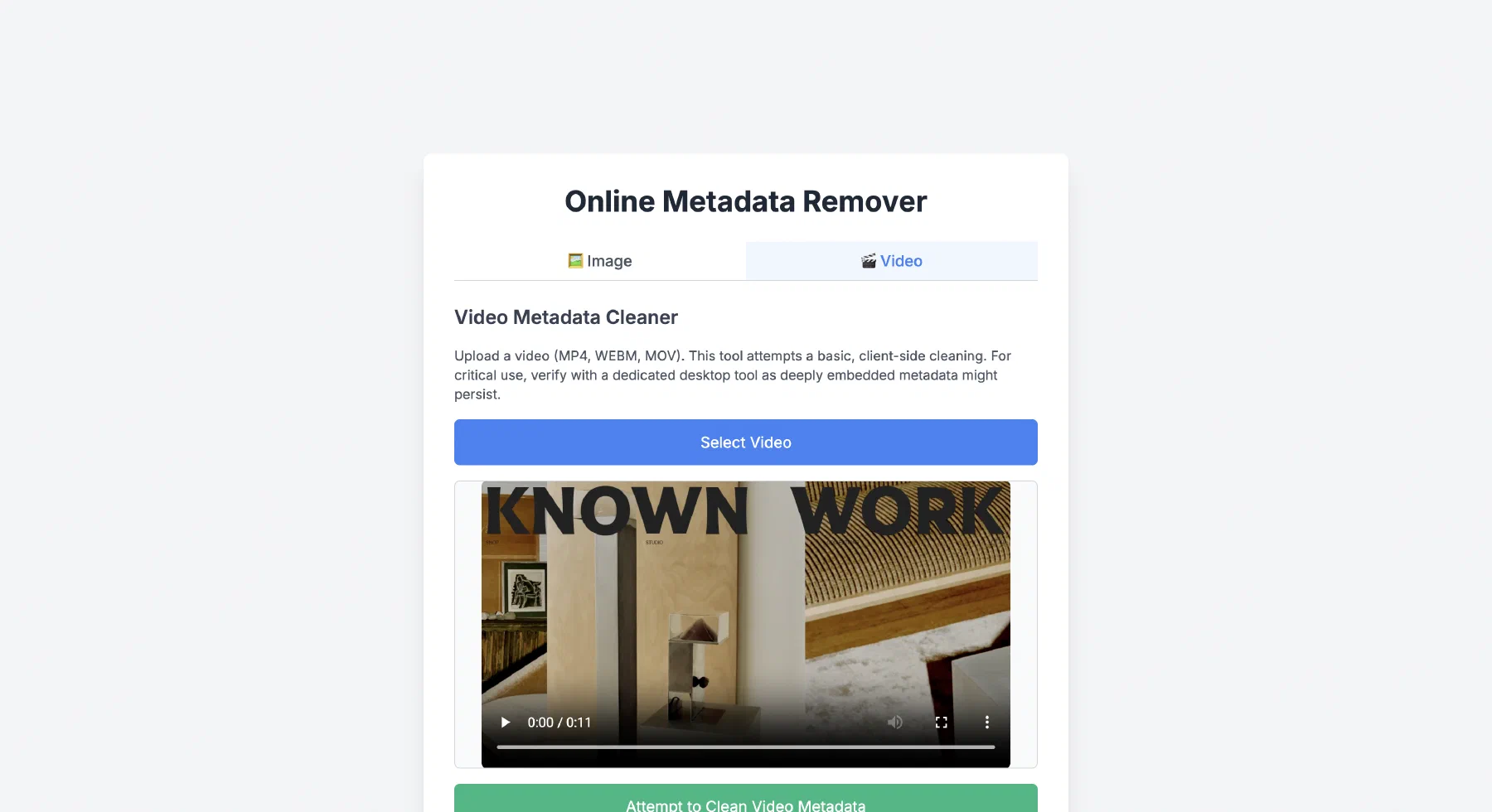Seek on the video progress bar
This screenshot has width=1492, height=812.
pos(746,747)
